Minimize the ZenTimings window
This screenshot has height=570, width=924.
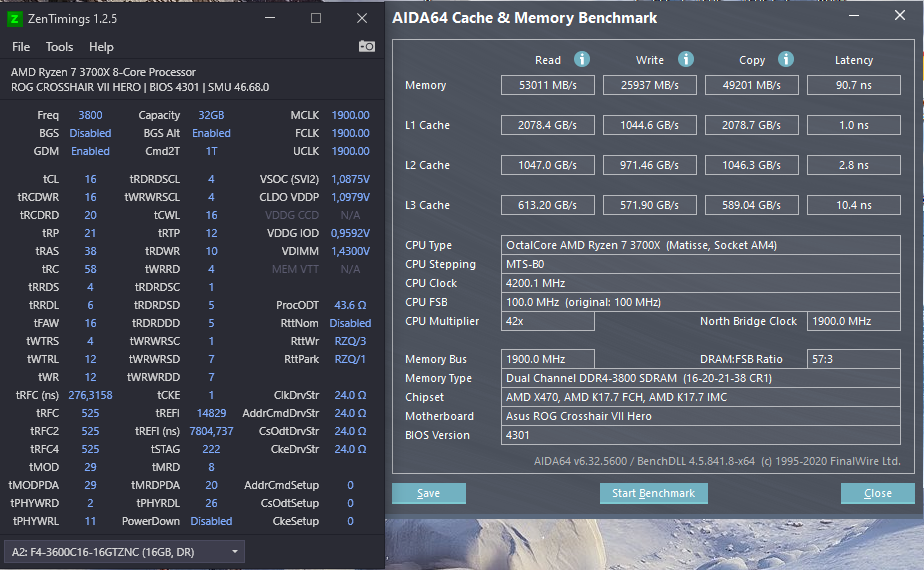coord(270,18)
